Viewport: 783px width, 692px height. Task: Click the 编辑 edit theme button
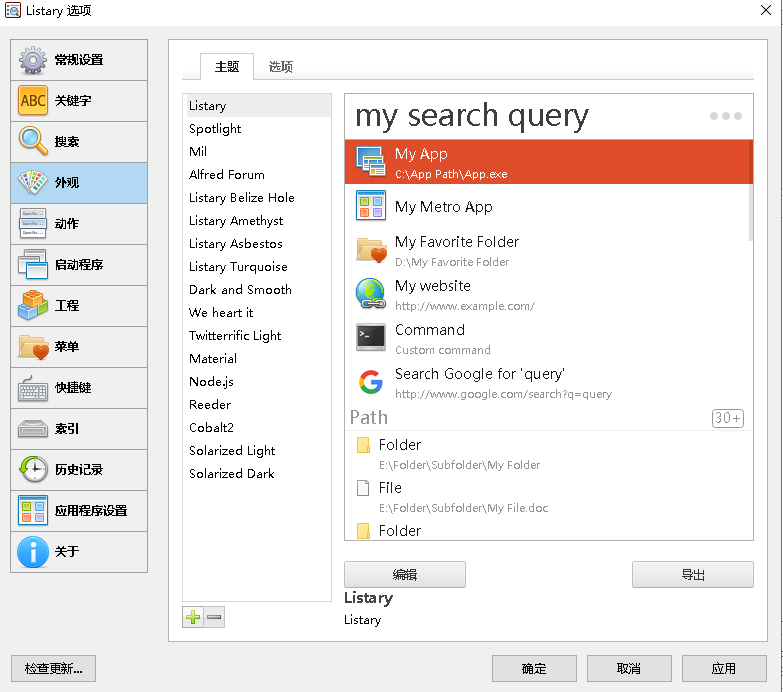click(x=404, y=575)
